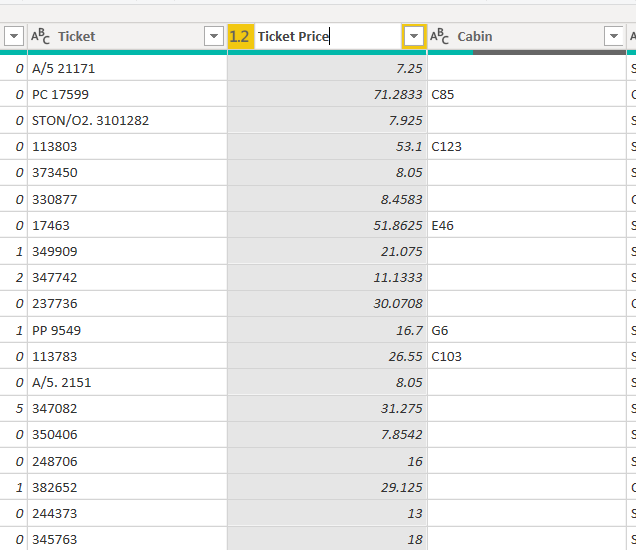Open the Ticket column filter dropdown
The width and height of the screenshot is (636, 550).
pos(213,37)
